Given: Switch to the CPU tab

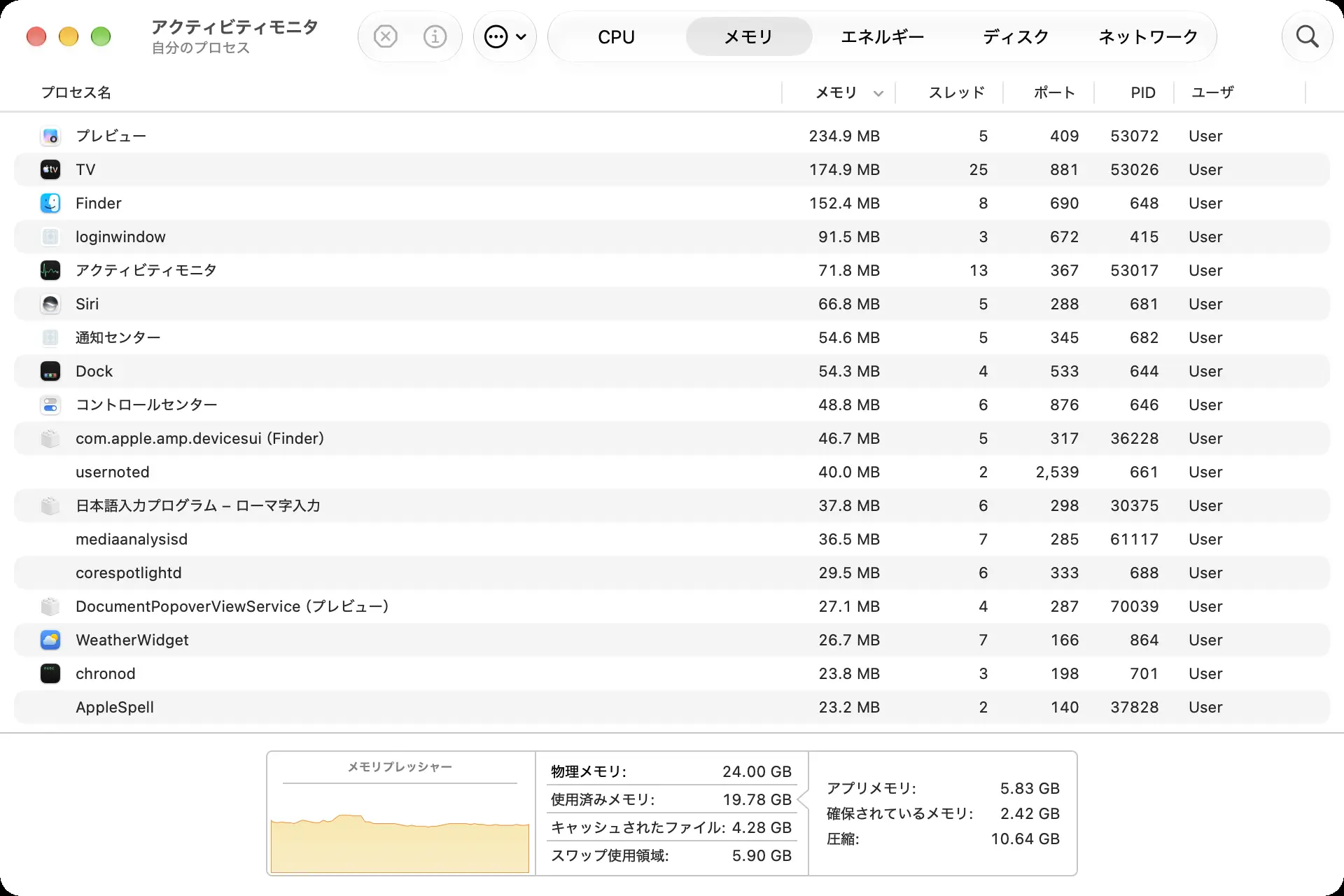Looking at the screenshot, I should pyautogui.click(x=616, y=36).
